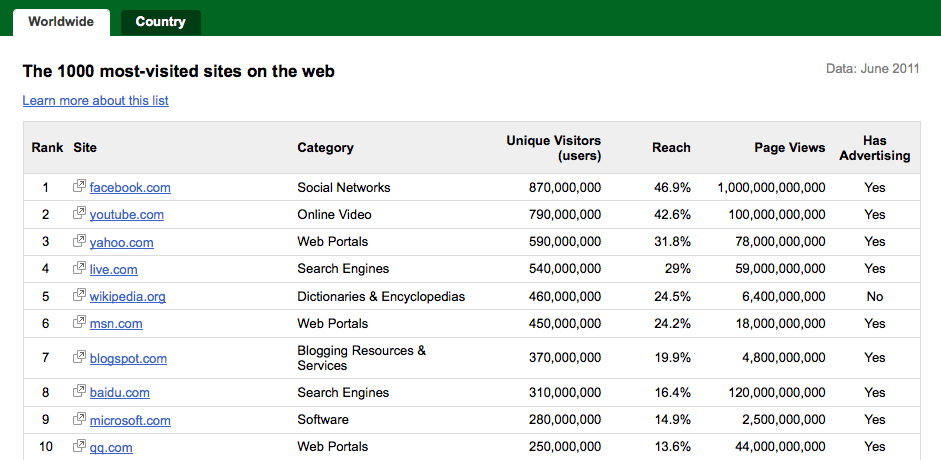
Task: Open the msn.com link
Action: pyautogui.click(x=116, y=324)
